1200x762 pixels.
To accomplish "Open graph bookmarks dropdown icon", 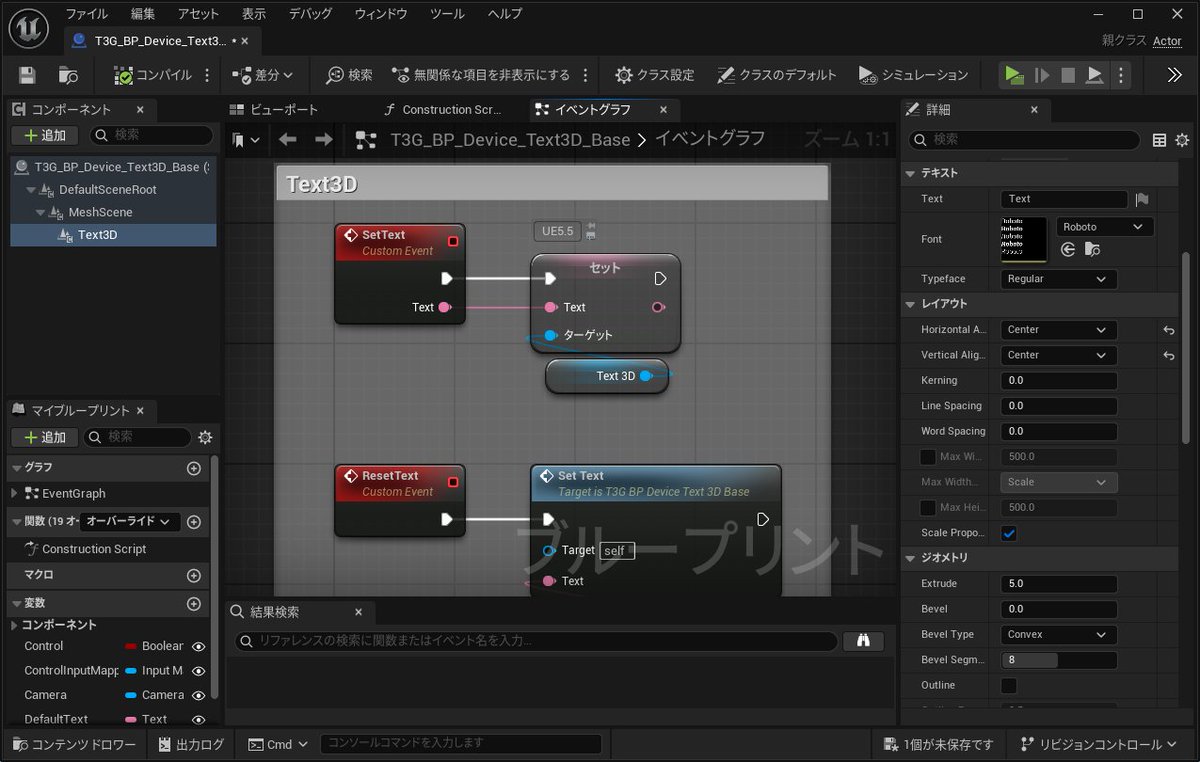I will (x=246, y=140).
